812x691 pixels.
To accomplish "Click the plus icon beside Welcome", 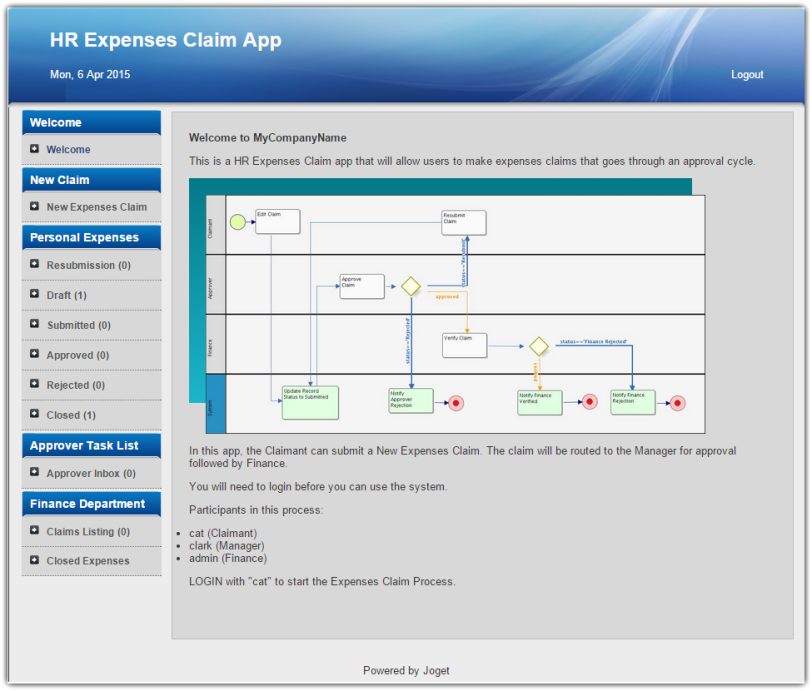I will [x=35, y=149].
